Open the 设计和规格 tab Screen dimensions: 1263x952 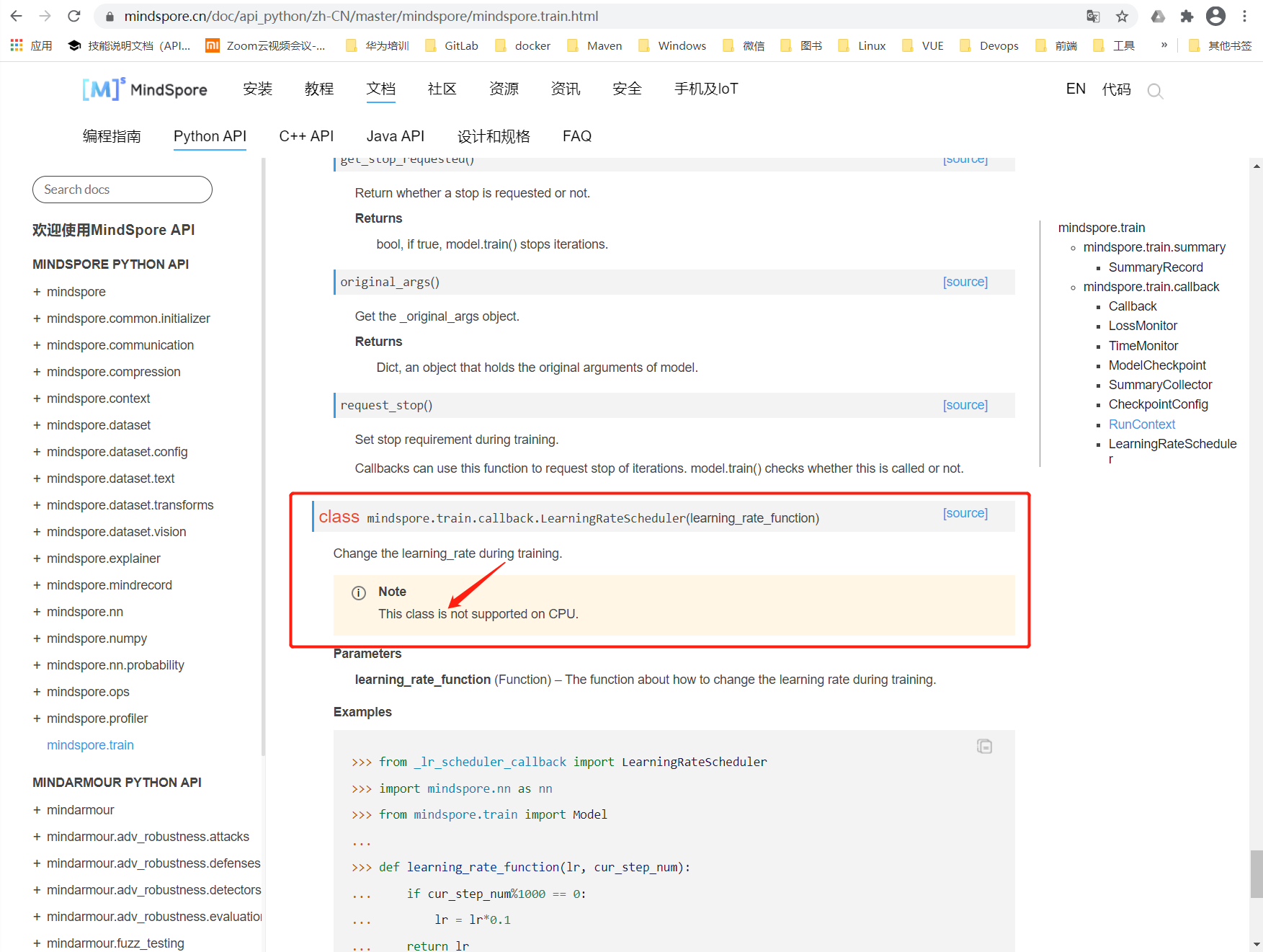pos(494,136)
